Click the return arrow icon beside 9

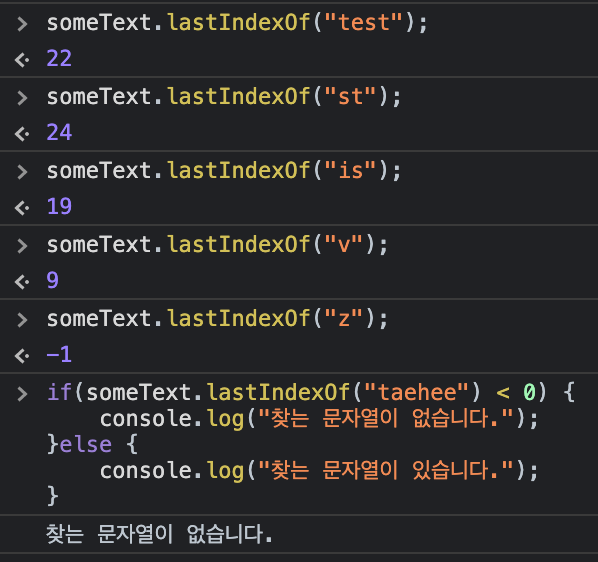(x=22, y=282)
